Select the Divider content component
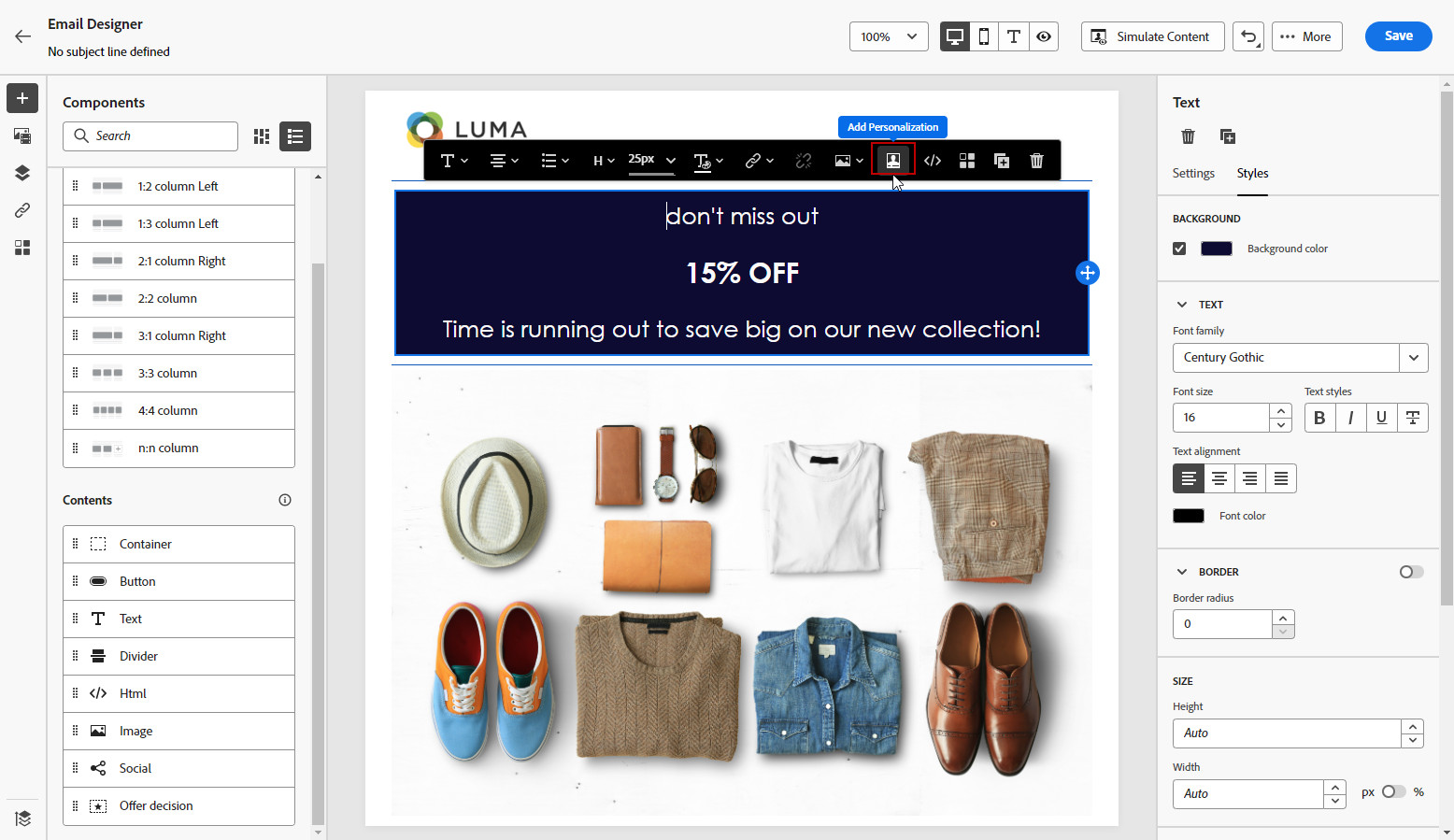 (x=178, y=657)
